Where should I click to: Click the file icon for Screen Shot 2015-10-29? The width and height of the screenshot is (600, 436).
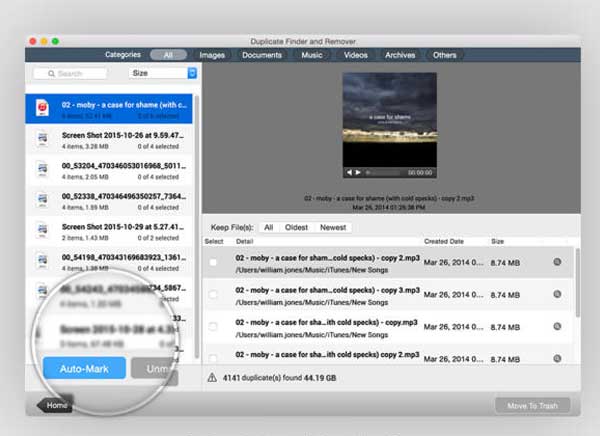[42, 230]
